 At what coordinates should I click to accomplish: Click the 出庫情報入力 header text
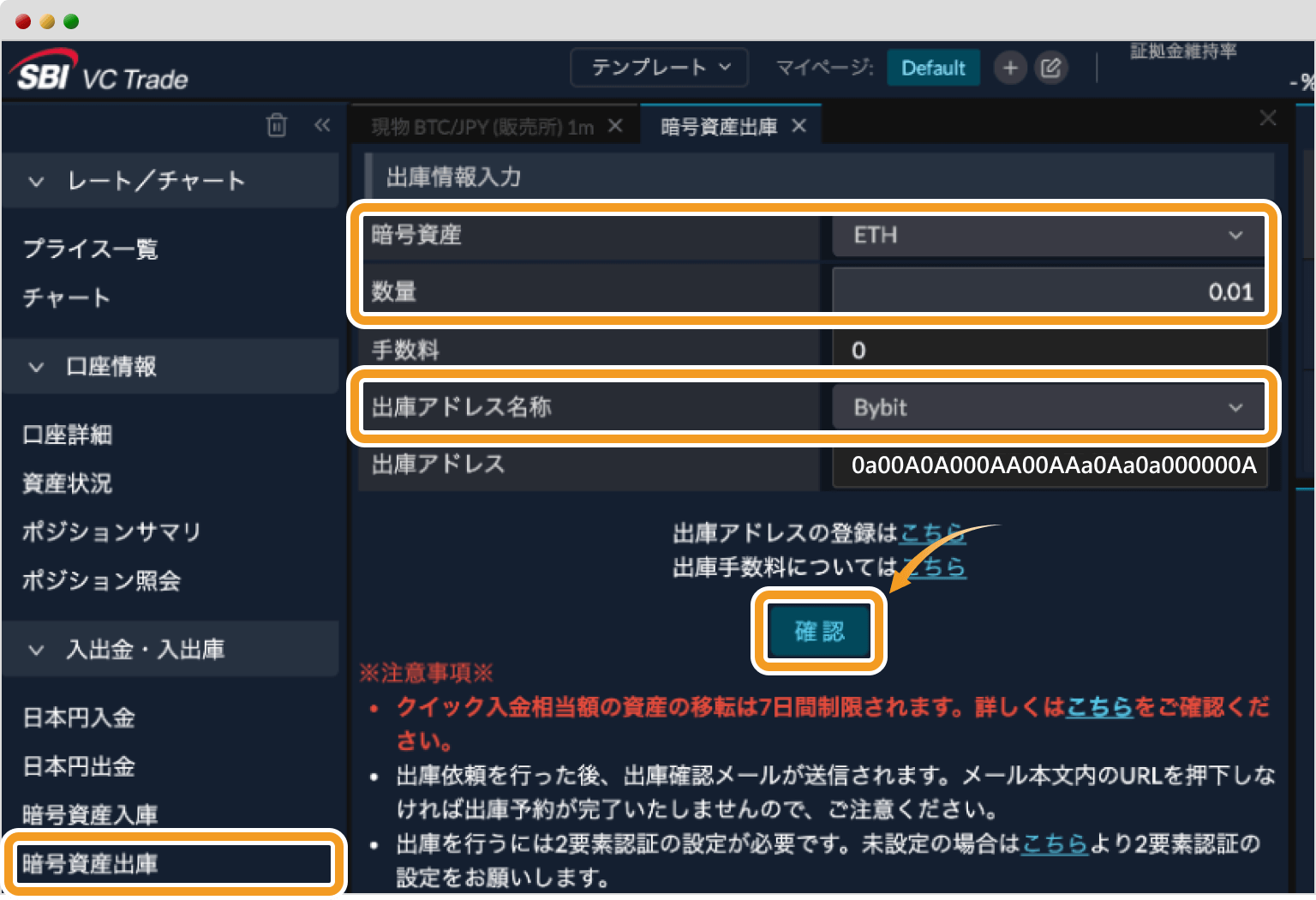(x=454, y=177)
